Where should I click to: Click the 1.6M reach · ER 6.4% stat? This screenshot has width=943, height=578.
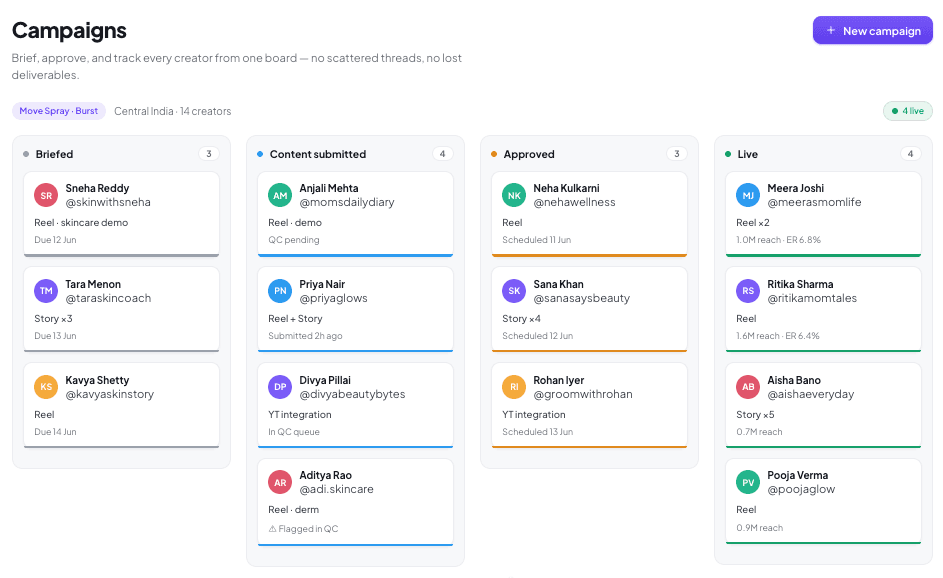coord(778,336)
